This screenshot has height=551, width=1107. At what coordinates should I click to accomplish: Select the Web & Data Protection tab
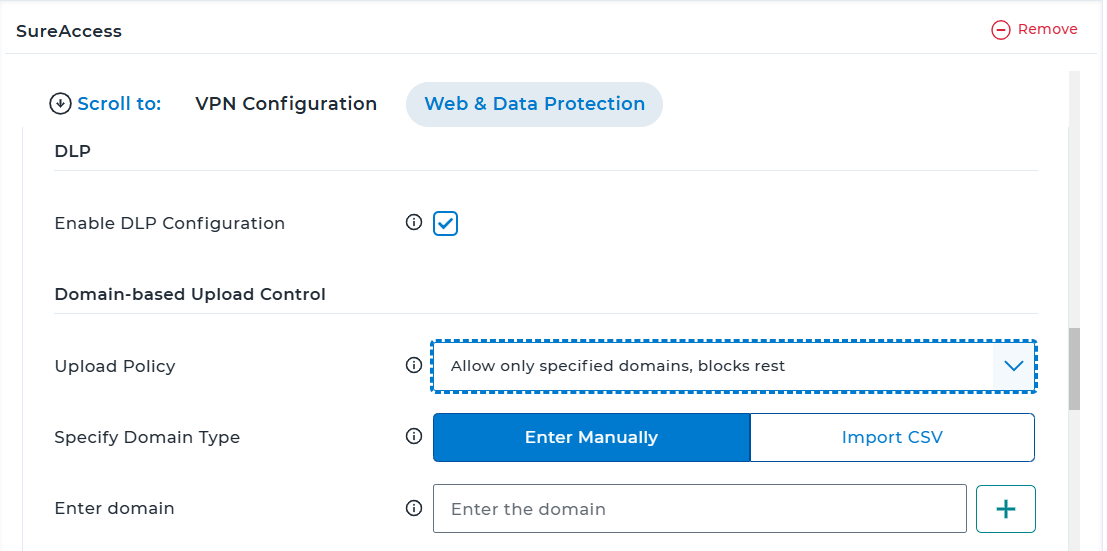(x=534, y=104)
